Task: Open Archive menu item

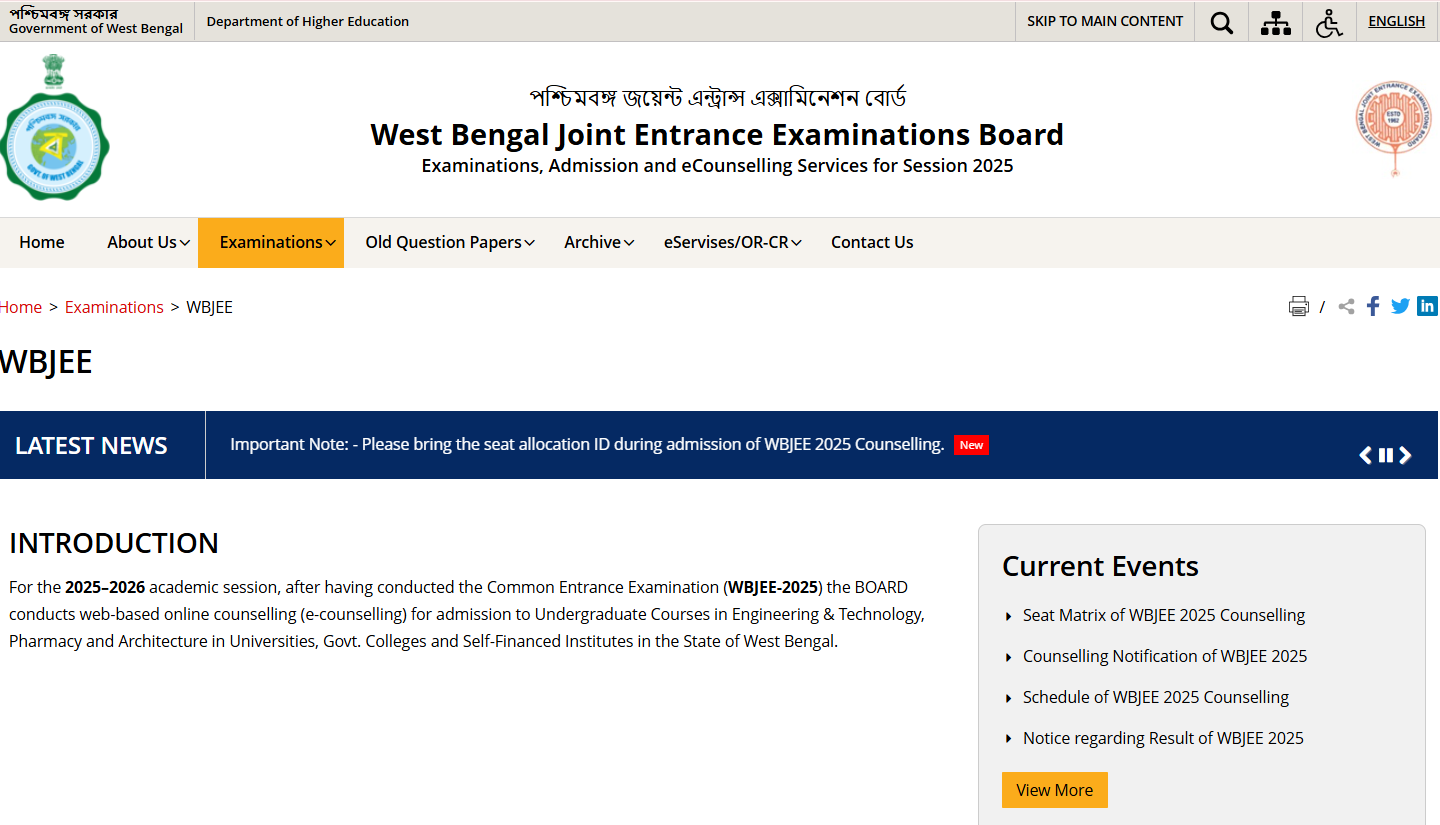Action: click(x=592, y=242)
